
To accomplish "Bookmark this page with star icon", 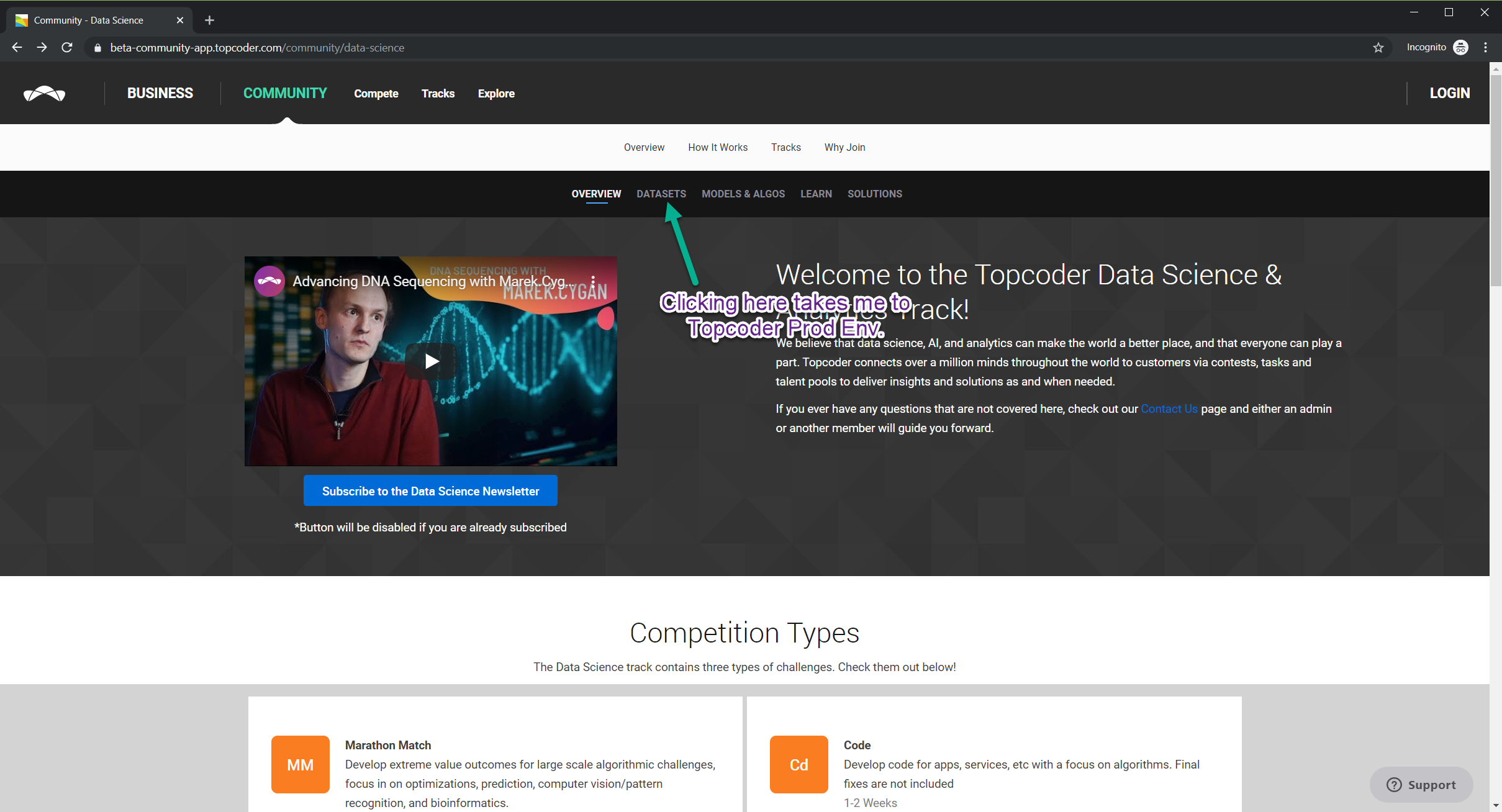I will (1378, 48).
